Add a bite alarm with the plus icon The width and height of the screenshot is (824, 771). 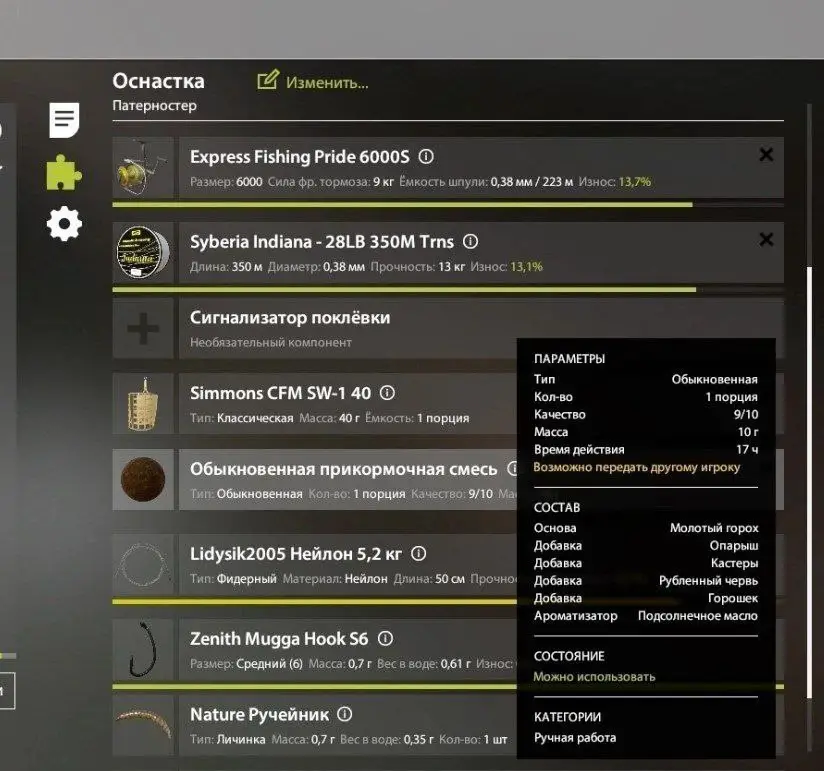(x=143, y=328)
